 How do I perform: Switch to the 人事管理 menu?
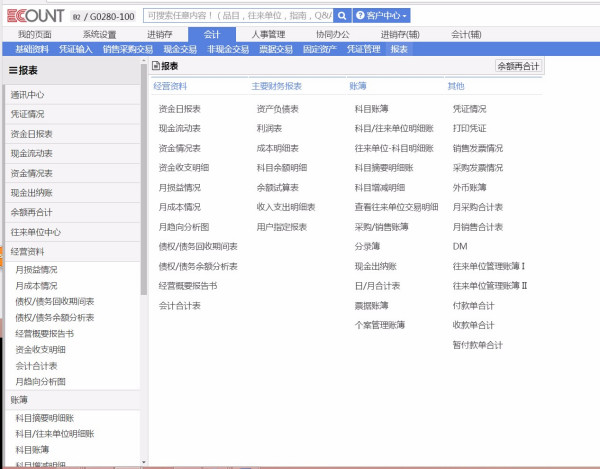tap(267, 34)
